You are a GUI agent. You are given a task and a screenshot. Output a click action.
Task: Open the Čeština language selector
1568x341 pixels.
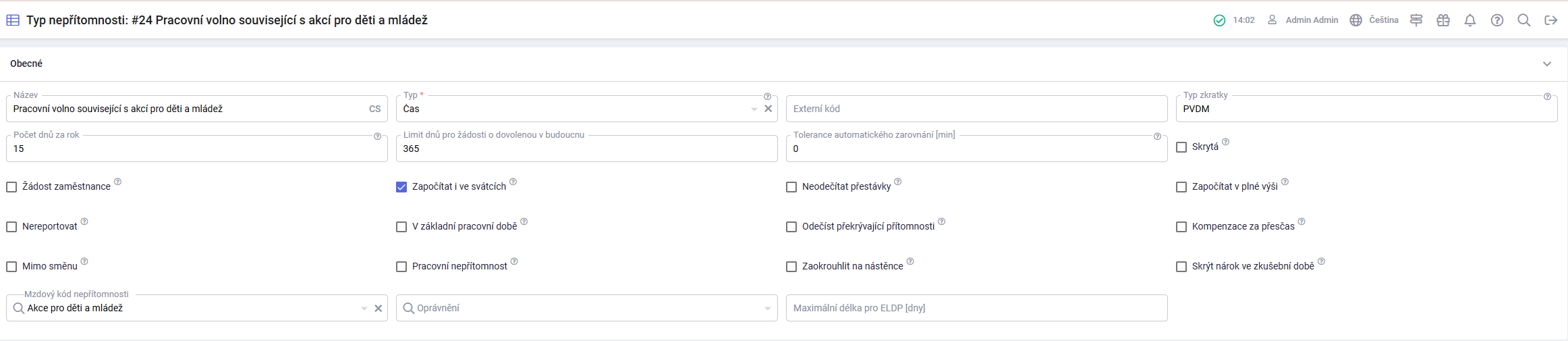click(1374, 20)
